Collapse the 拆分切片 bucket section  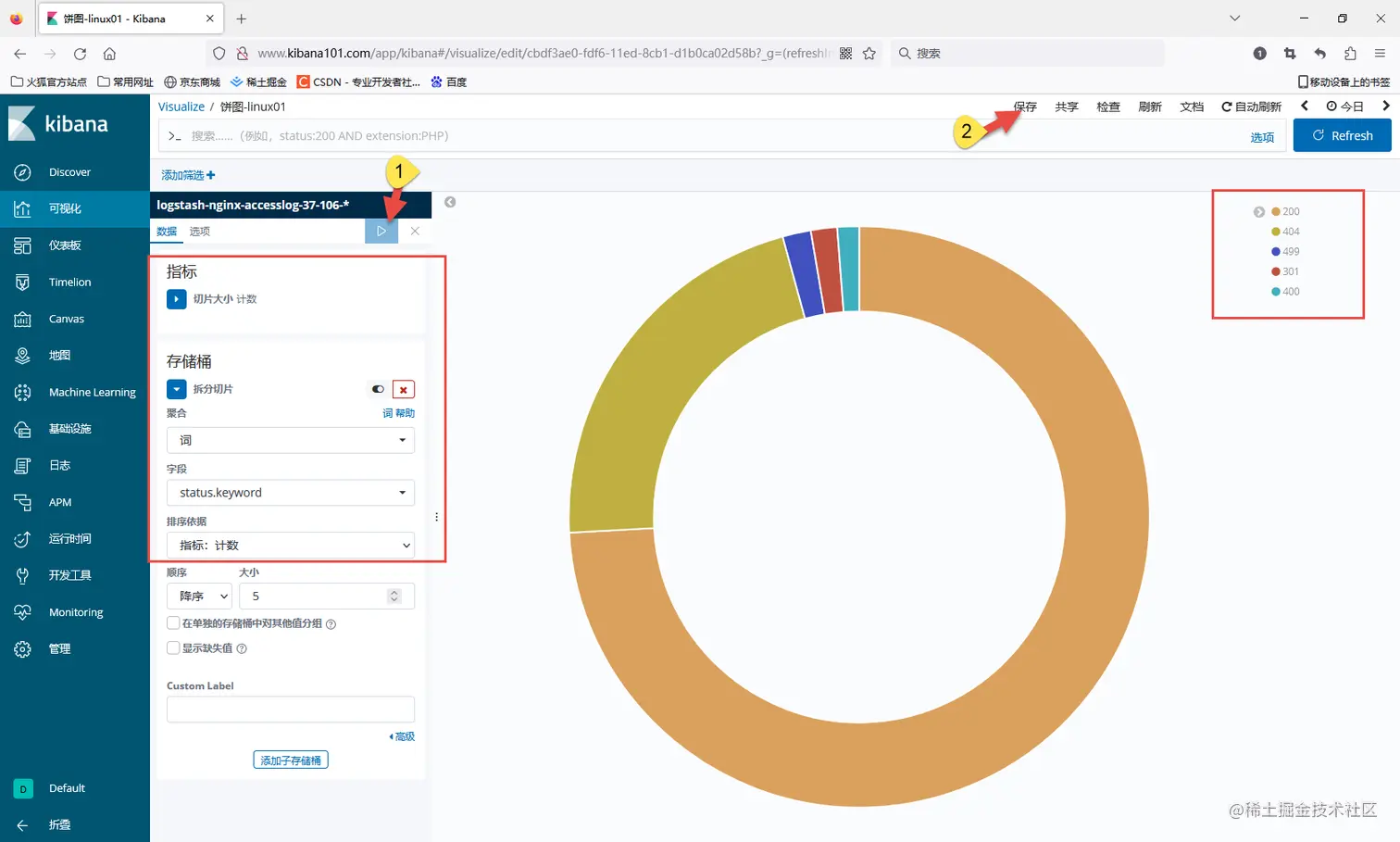pyautogui.click(x=176, y=389)
